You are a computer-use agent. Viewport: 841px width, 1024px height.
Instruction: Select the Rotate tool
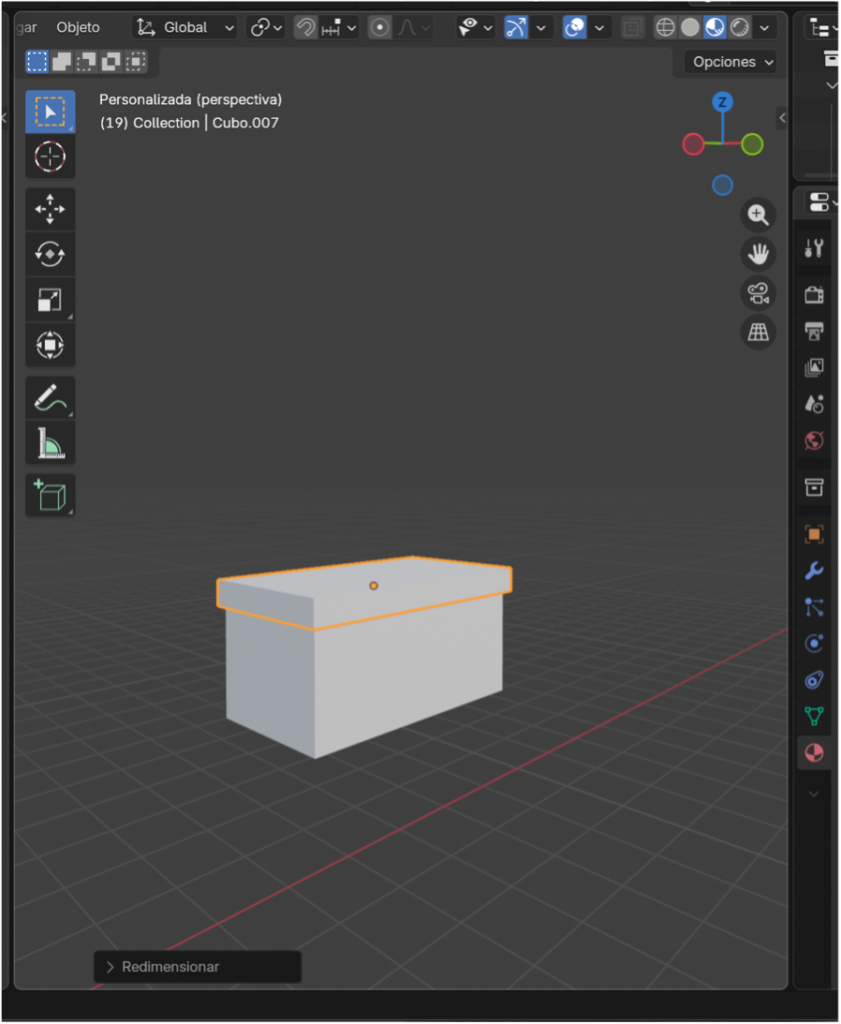50,254
